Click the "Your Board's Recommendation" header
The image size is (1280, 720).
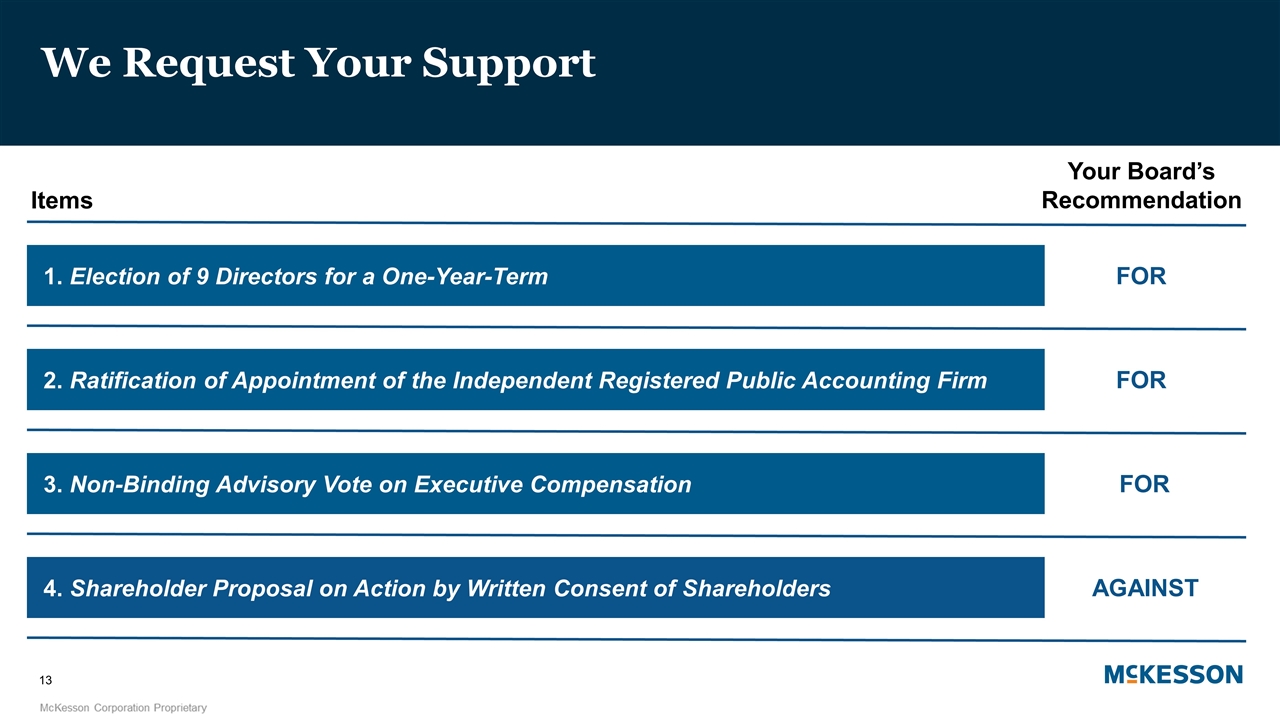pos(1141,186)
